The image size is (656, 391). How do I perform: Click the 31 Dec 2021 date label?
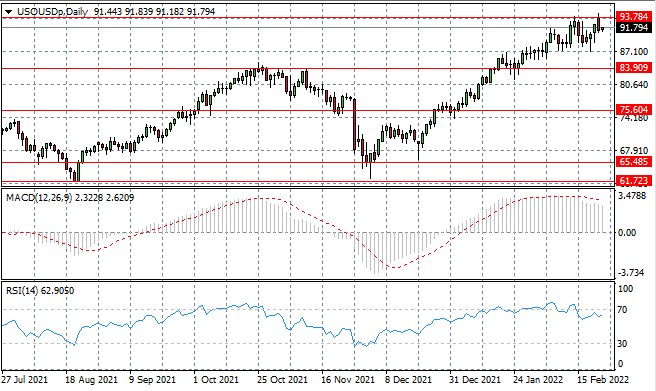[x=475, y=380]
